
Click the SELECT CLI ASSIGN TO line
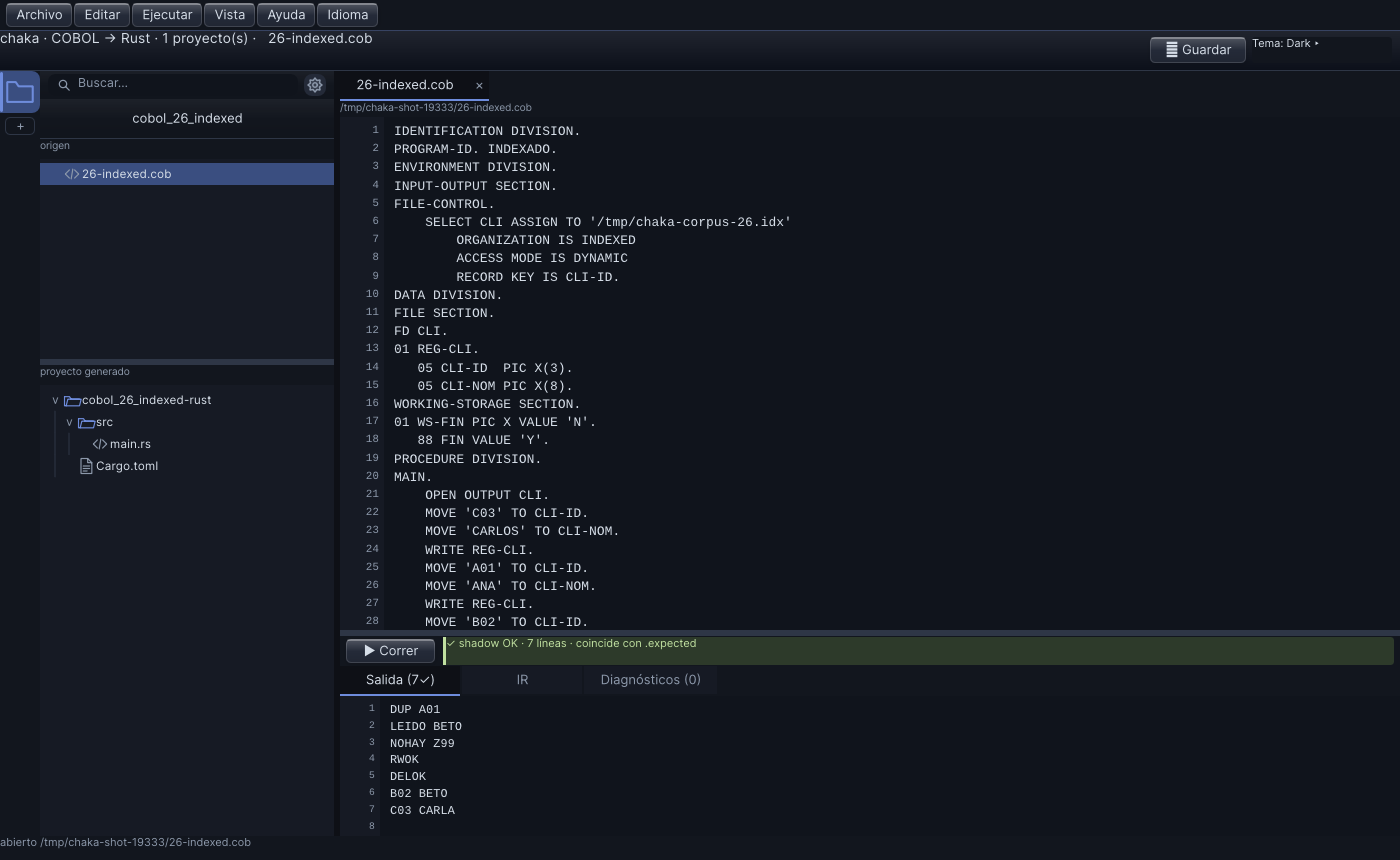coord(608,222)
